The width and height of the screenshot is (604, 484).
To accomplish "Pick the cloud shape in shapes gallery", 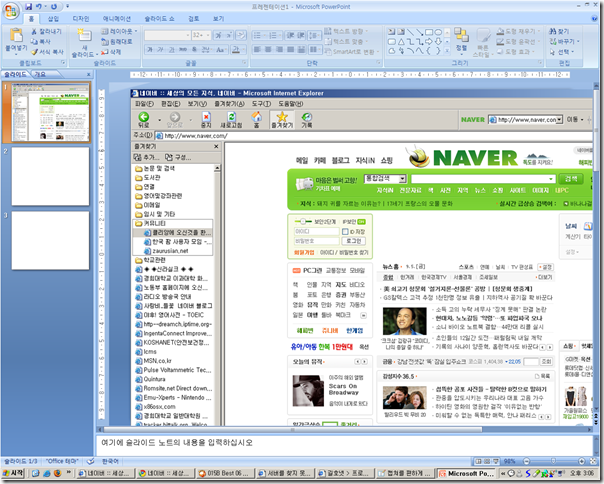I will [x=392, y=51].
